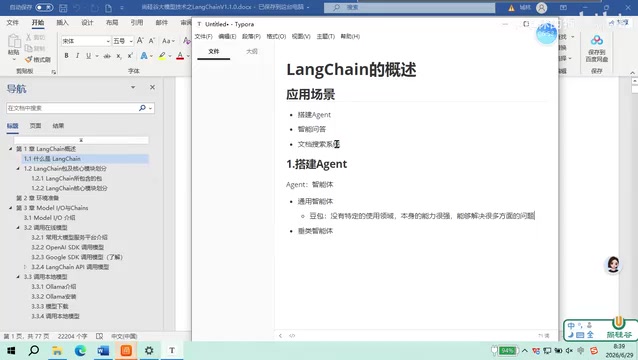Go to 3.3.2 Ollama安装 heading

click(x=54, y=296)
